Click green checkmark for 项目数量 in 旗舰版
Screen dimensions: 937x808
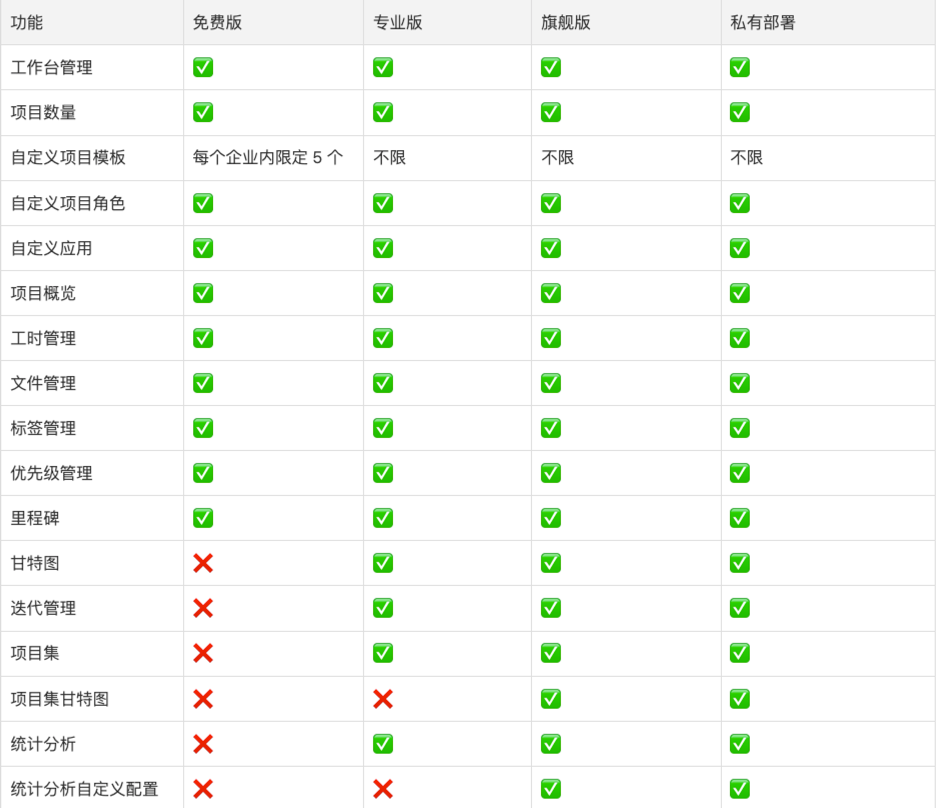pyautogui.click(x=551, y=112)
